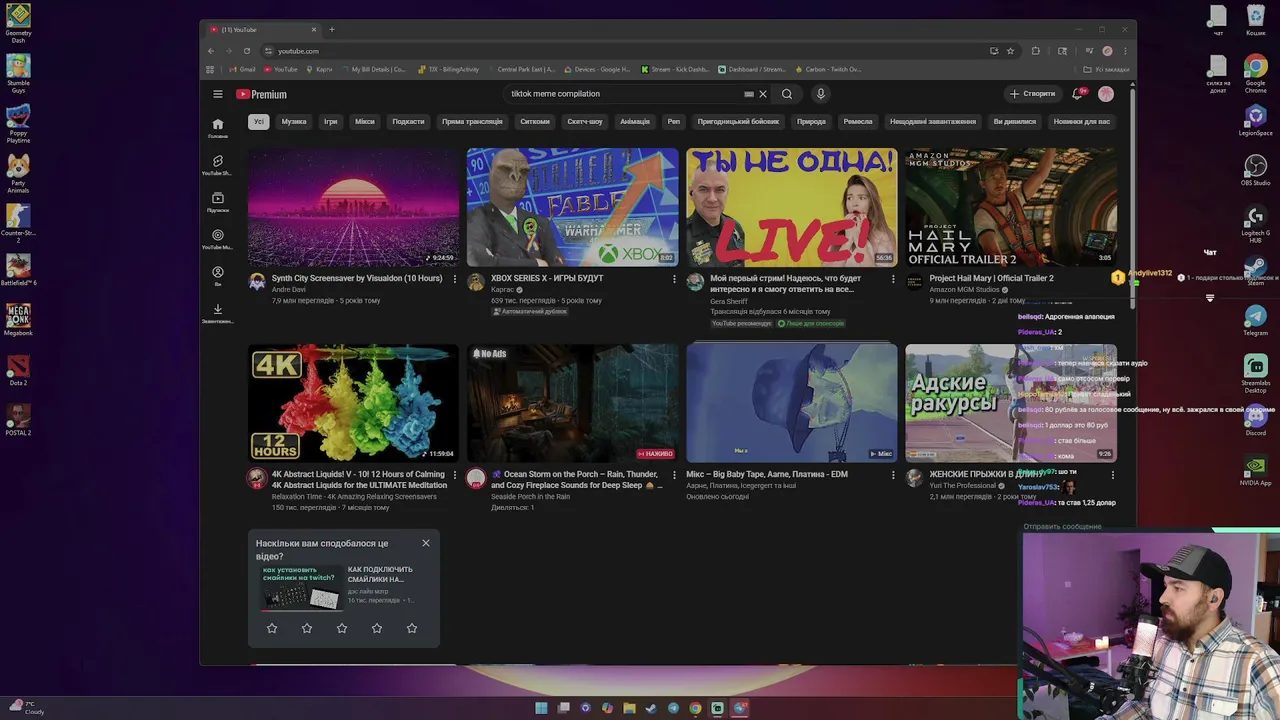
Task: Open YouTube Shorts from the sidebar
Action: 217,165
